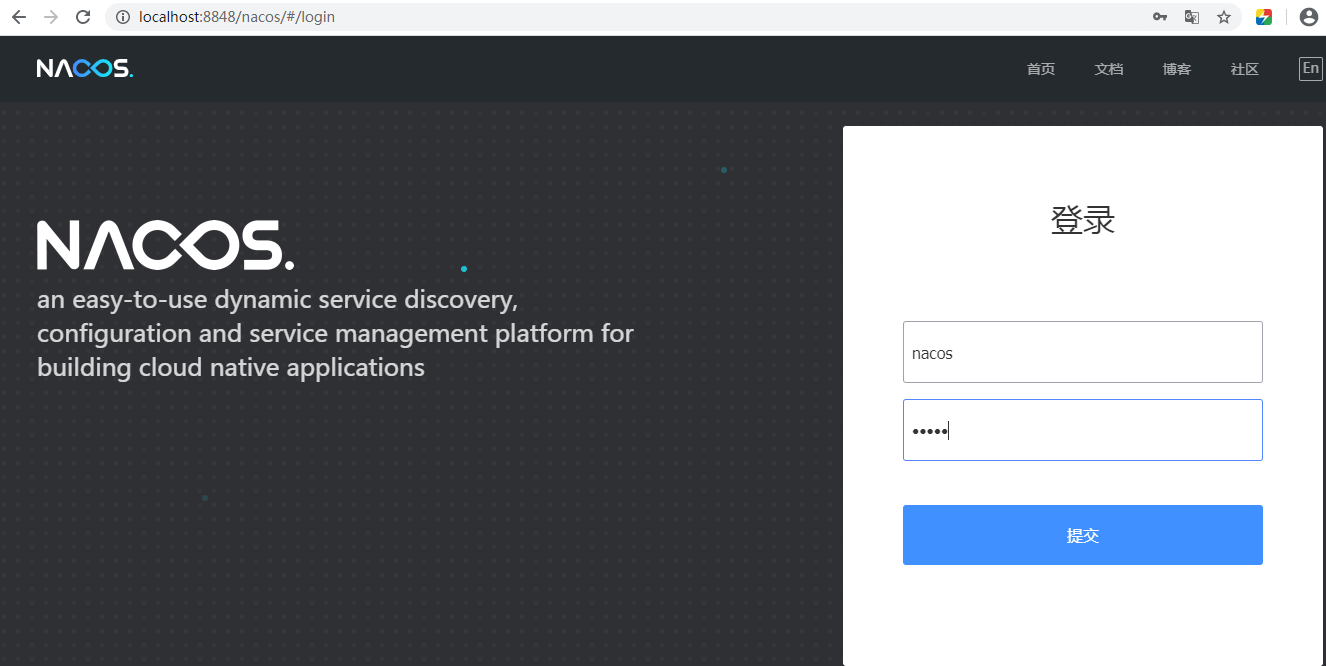The width and height of the screenshot is (1326, 666).
Task: Click the password input field
Action: pos(1083,430)
